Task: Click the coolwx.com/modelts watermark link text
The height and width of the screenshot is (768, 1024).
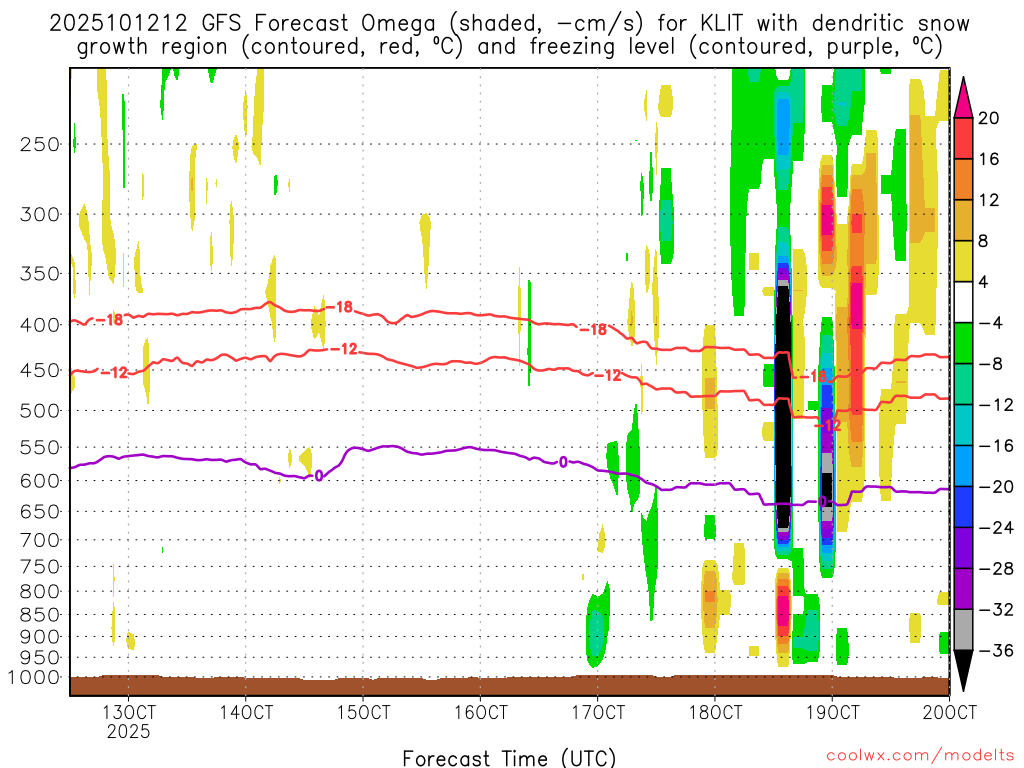Action: [920, 756]
